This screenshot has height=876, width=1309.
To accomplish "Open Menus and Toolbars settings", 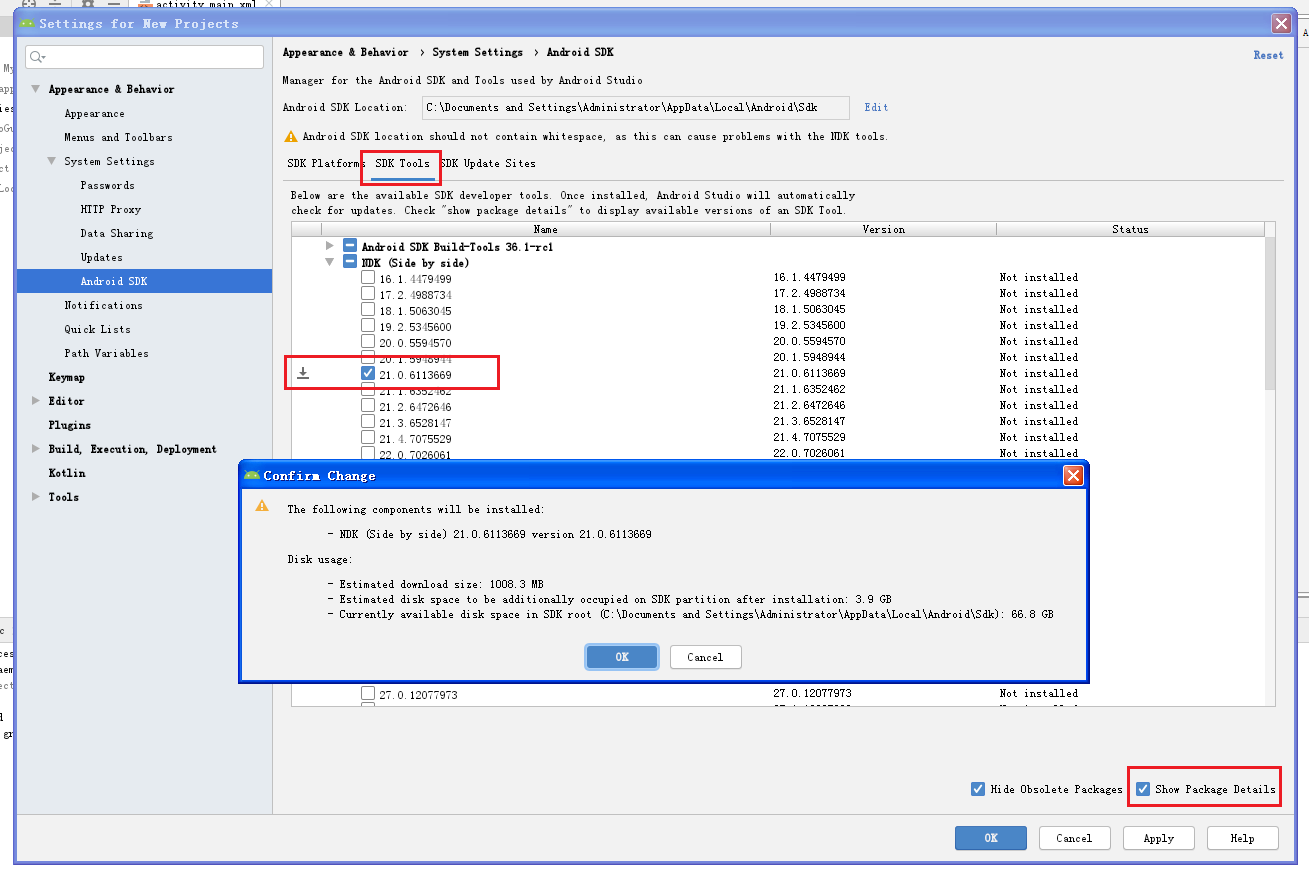I will (x=118, y=137).
